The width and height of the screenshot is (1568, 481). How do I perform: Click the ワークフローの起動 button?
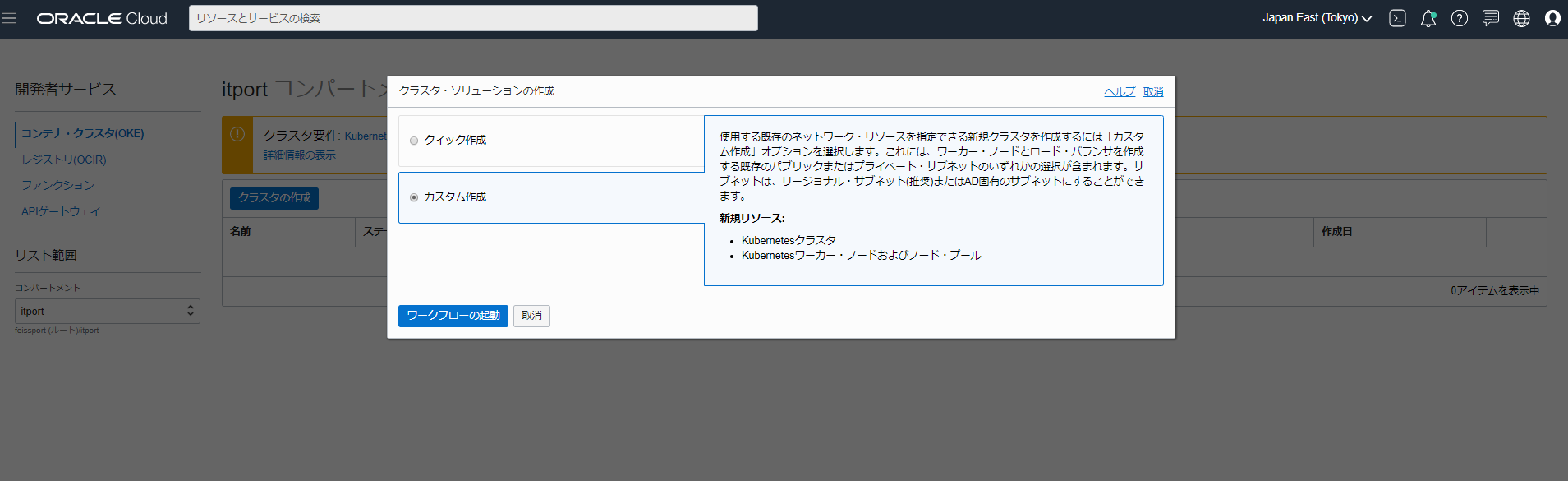coord(453,316)
